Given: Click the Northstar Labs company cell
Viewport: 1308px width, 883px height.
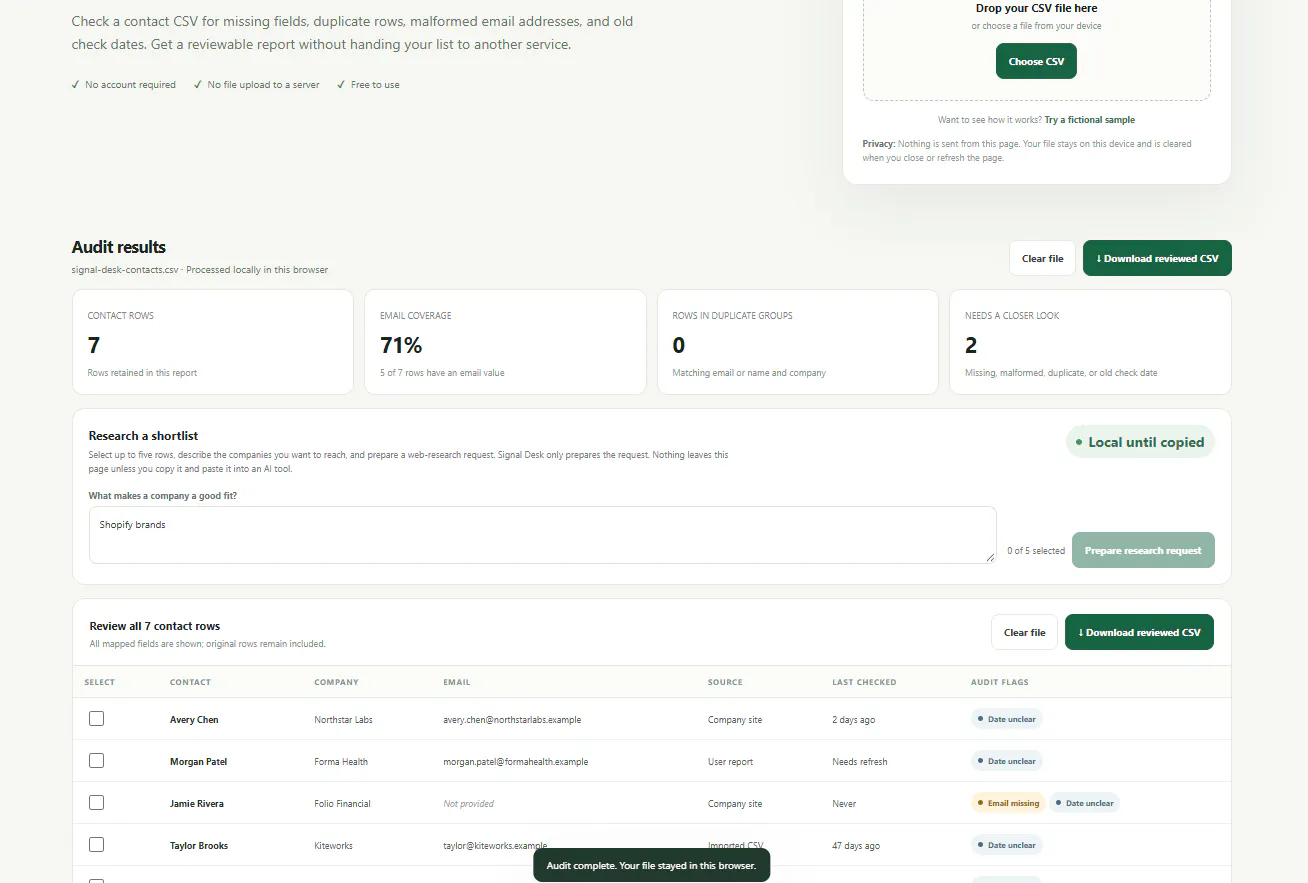Looking at the screenshot, I should point(343,720).
